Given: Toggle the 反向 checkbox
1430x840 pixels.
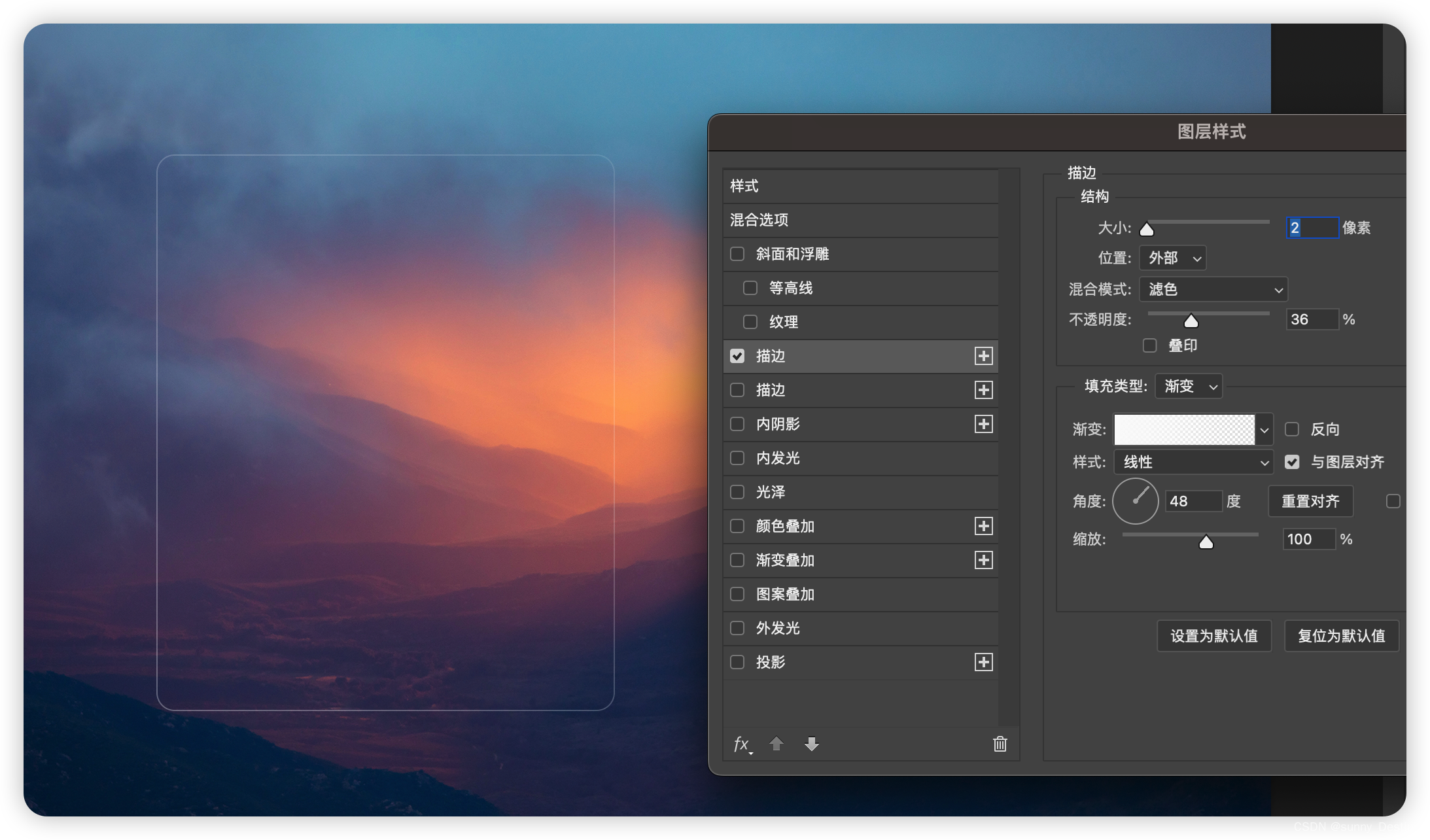Looking at the screenshot, I should (1292, 429).
